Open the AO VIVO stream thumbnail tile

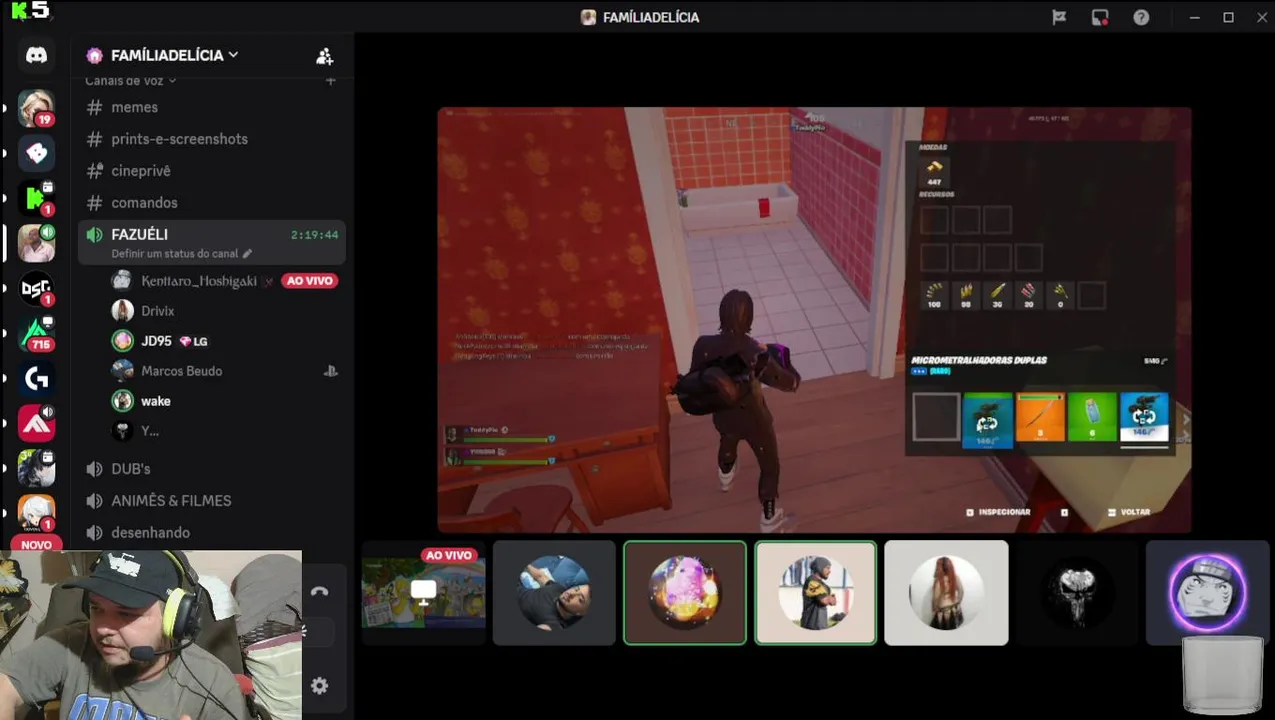click(424, 593)
